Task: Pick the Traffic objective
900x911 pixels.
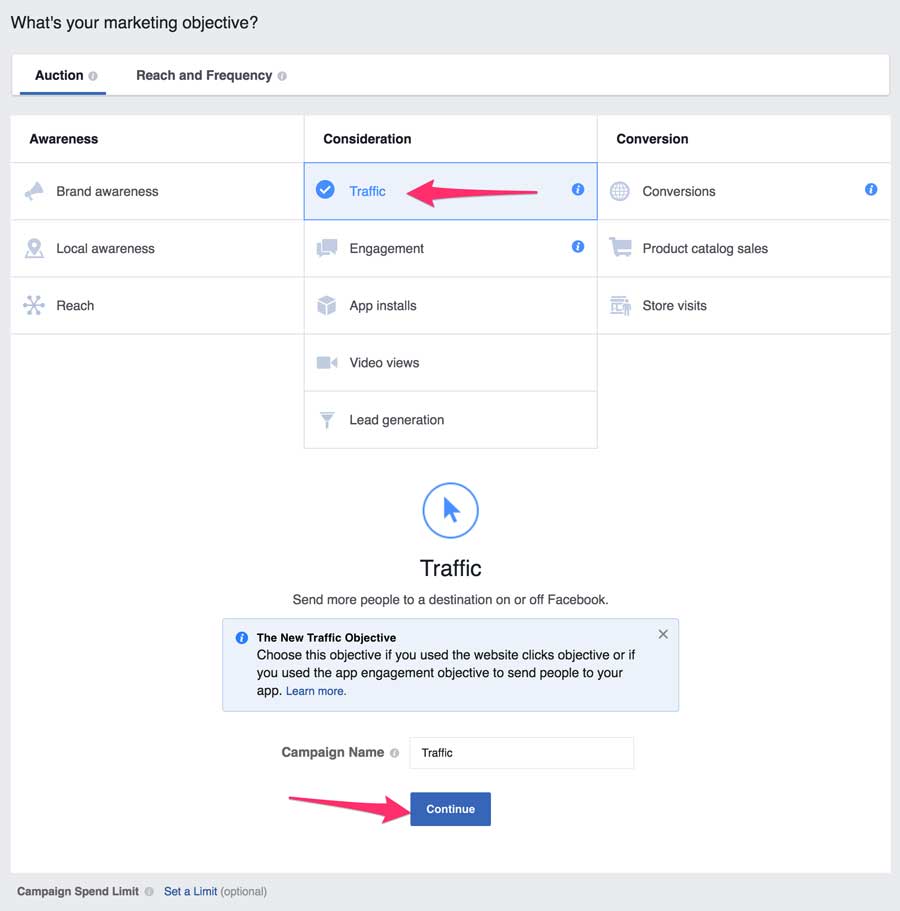Action: [x=450, y=191]
